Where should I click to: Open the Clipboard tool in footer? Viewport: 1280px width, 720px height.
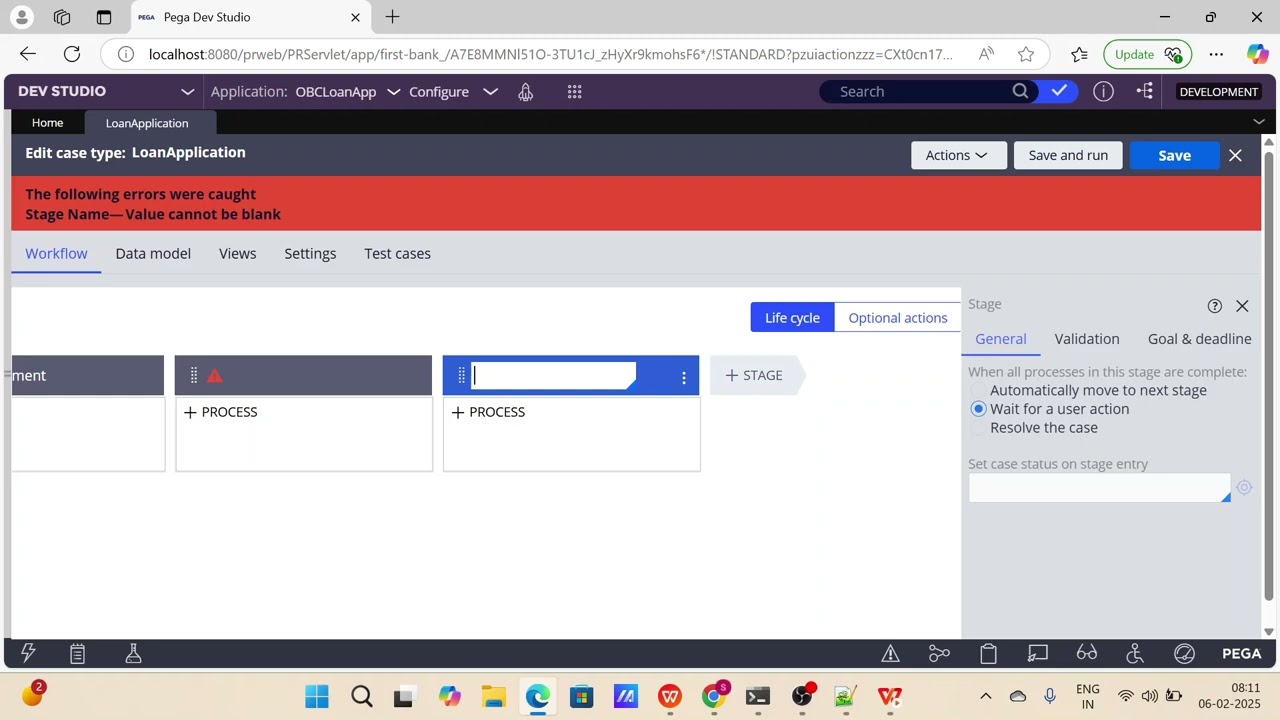point(988,654)
